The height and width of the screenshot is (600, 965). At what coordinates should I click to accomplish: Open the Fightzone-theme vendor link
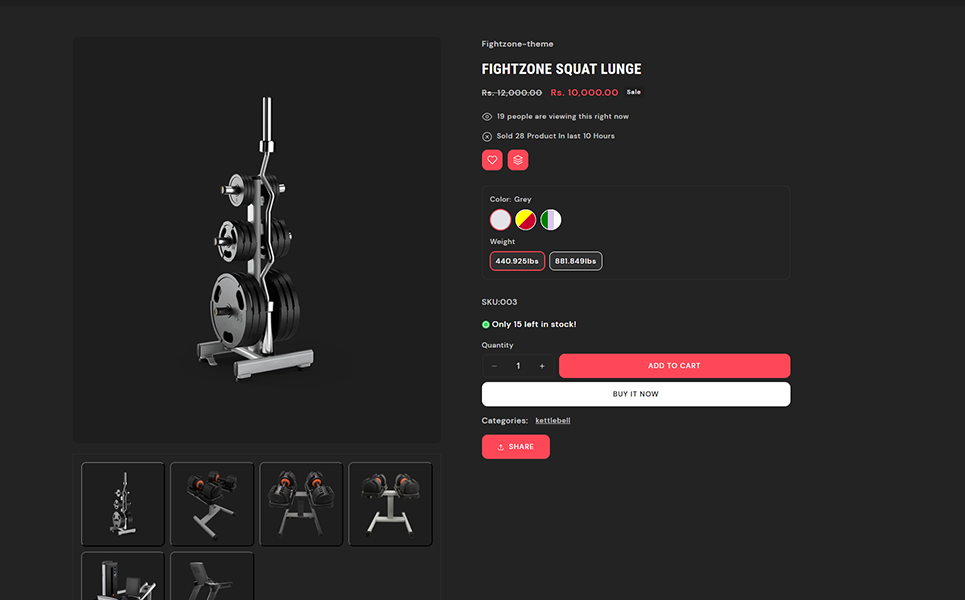click(518, 44)
